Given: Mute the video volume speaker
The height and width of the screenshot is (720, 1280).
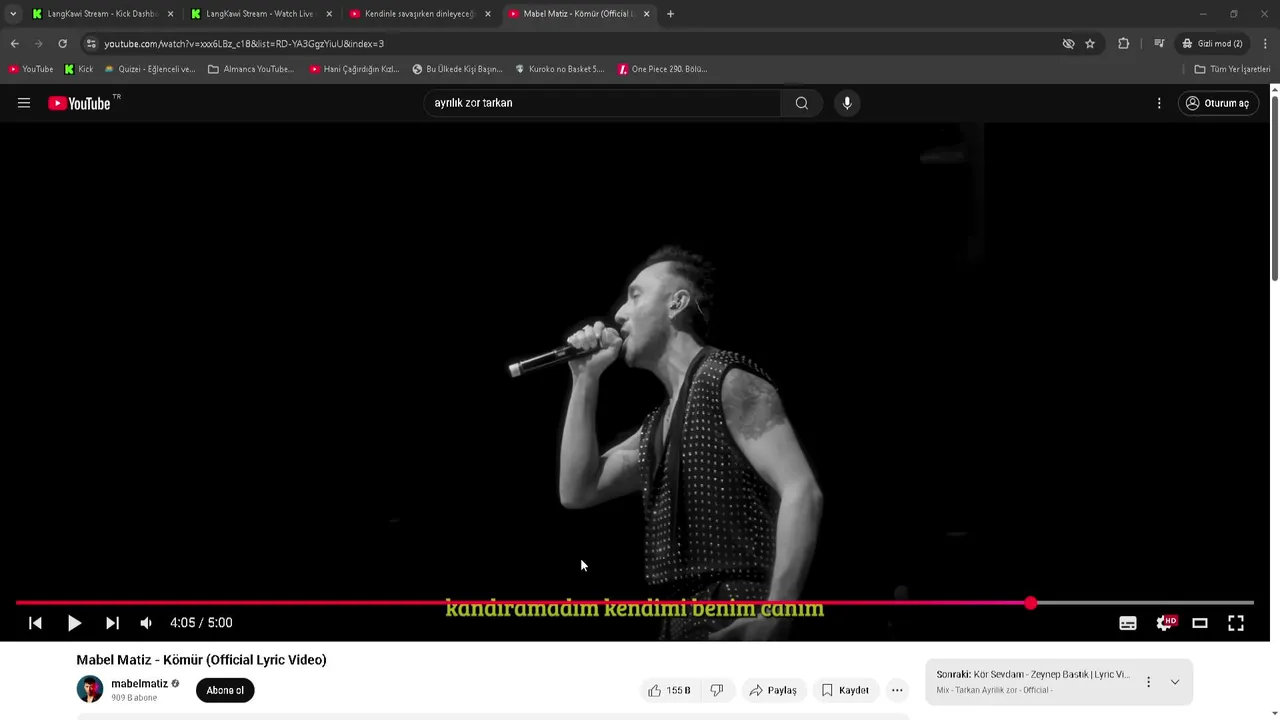Looking at the screenshot, I should (x=146, y=623).
